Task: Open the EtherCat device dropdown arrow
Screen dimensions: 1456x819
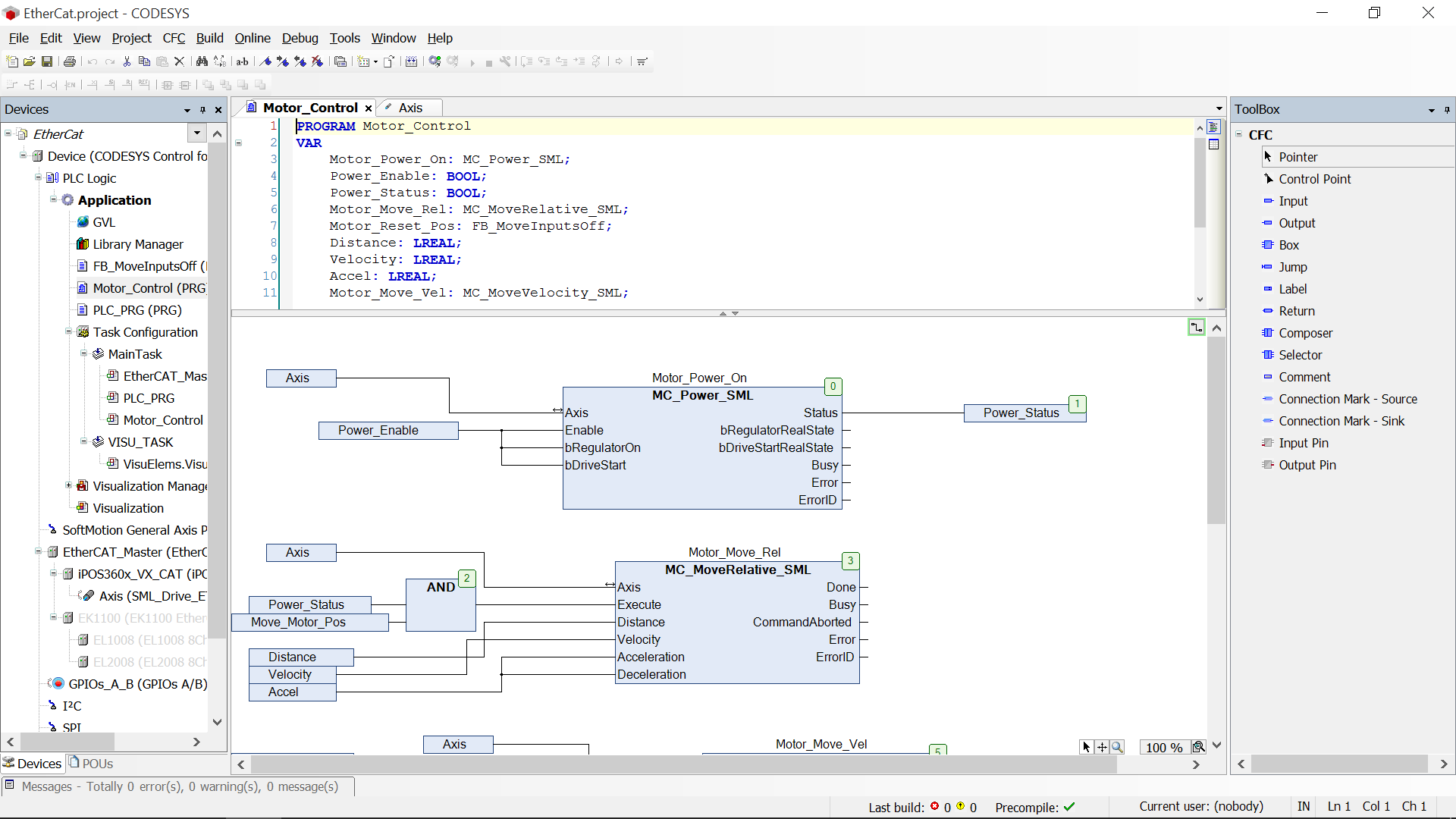Action: click(197, 133)
